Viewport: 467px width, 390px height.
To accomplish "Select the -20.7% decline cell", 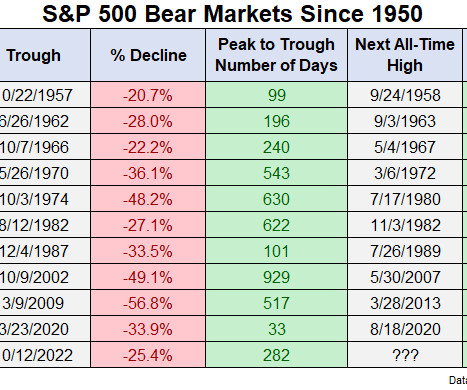I will [148, 95].
